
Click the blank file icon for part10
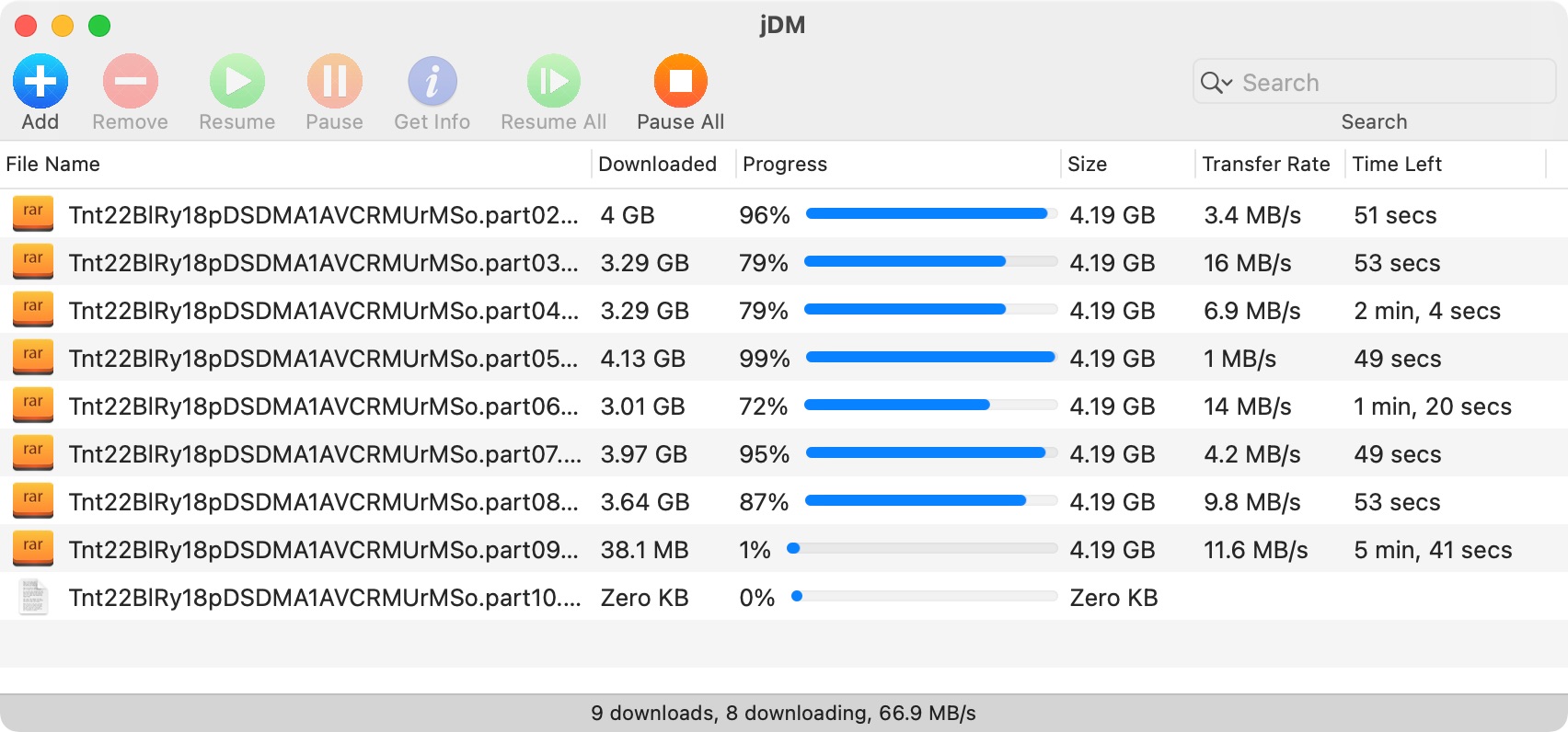click(x=33, y=597)
